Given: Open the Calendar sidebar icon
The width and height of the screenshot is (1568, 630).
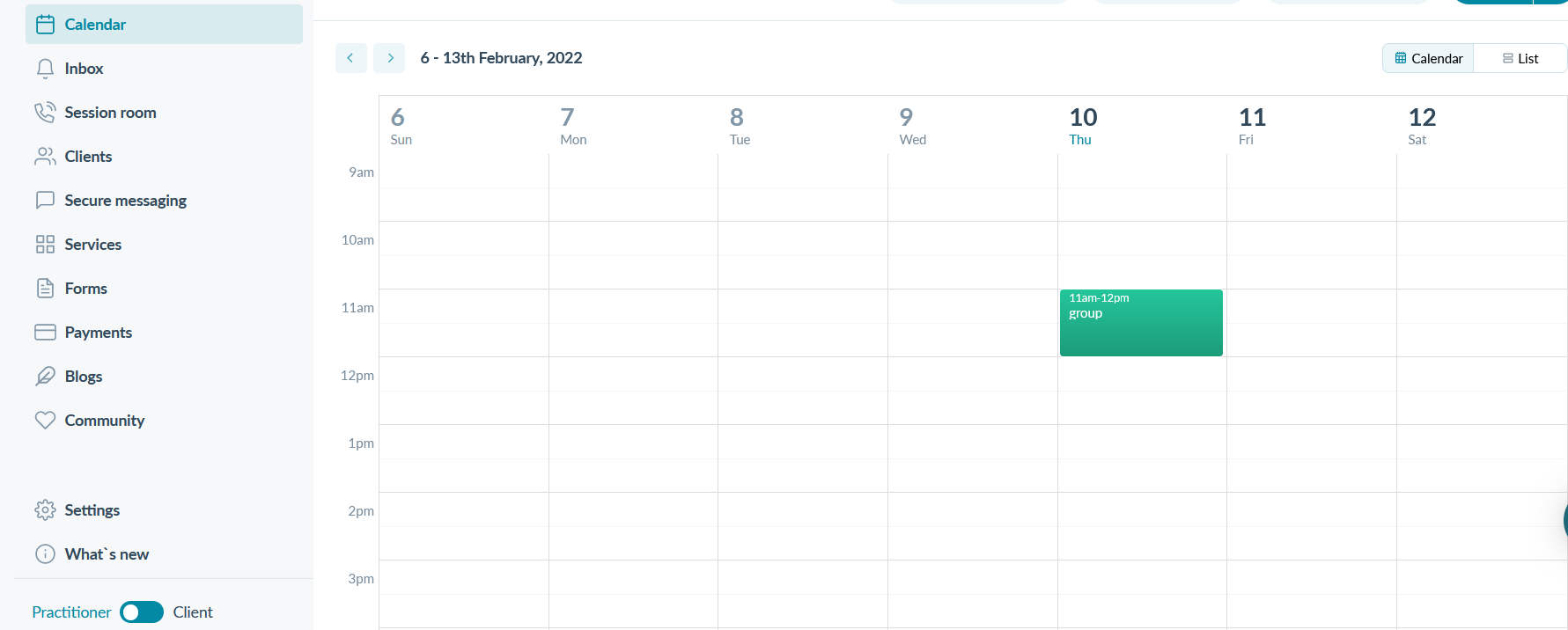Looking at the screenshot, I should (45, 24).
